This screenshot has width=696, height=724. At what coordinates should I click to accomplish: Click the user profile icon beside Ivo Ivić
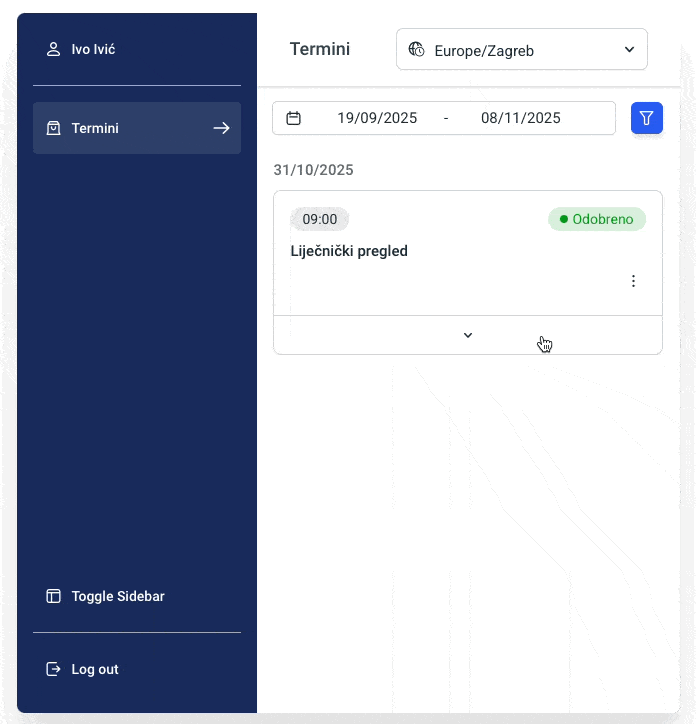[54, 49]
